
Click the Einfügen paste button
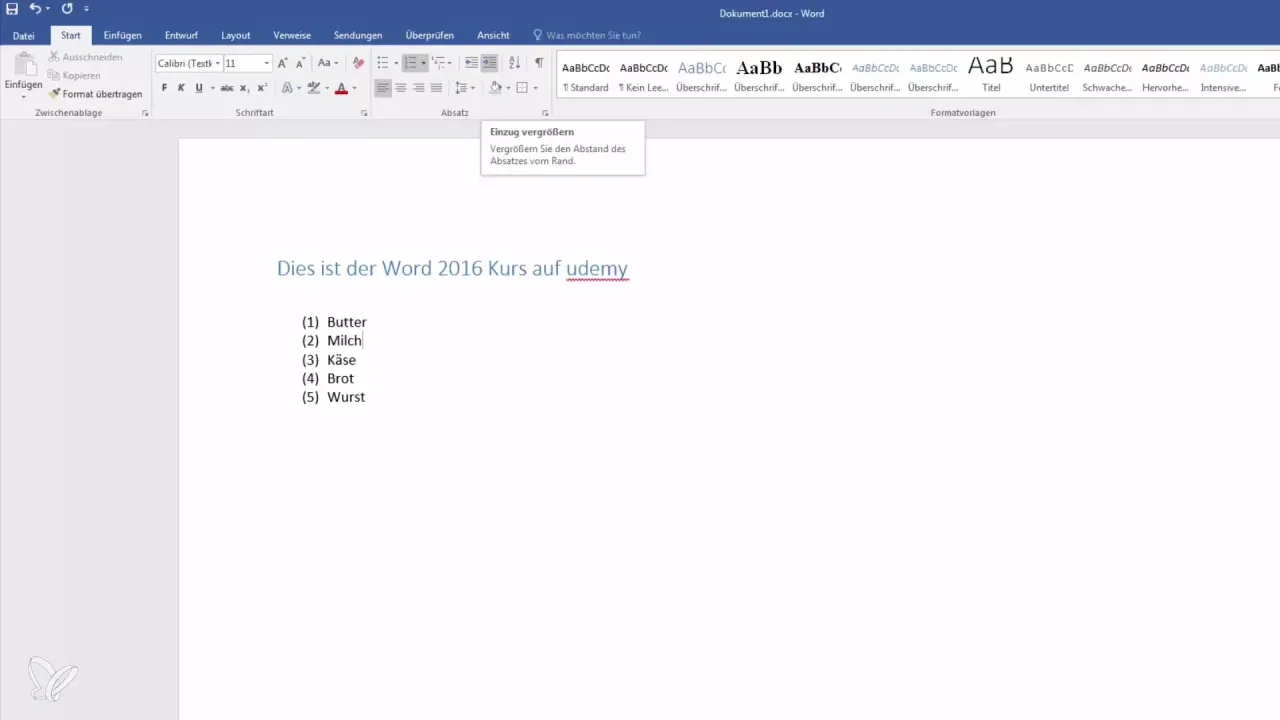pos(23,76)
